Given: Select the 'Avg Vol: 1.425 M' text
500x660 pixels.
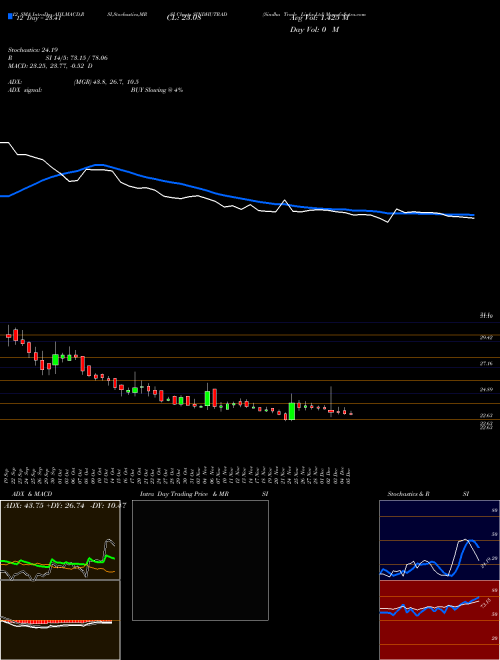Looking at the screenshot, I should point(319,18).
